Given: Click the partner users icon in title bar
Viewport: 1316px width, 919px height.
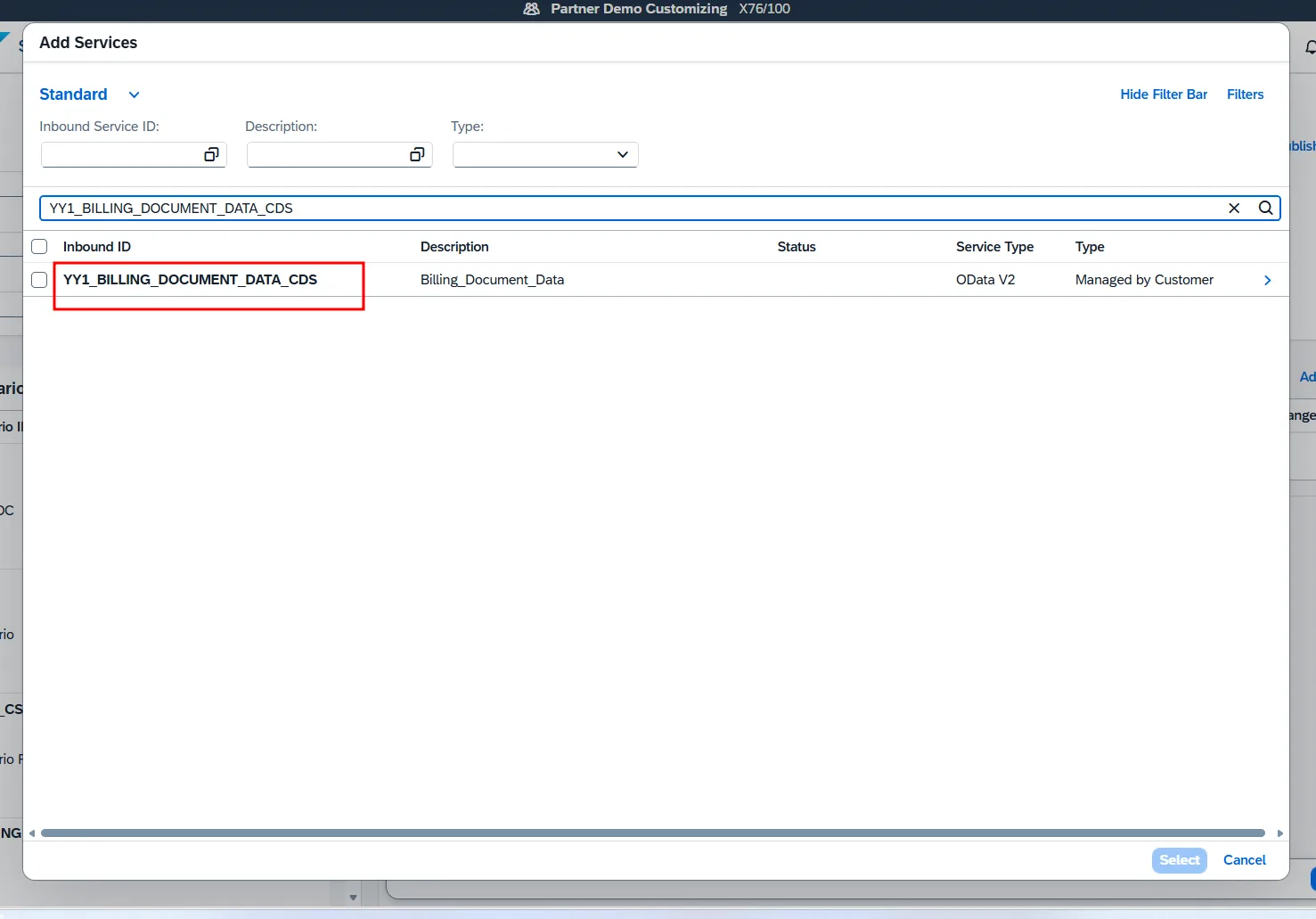Looking at the screenshot, I should [532, 9].
